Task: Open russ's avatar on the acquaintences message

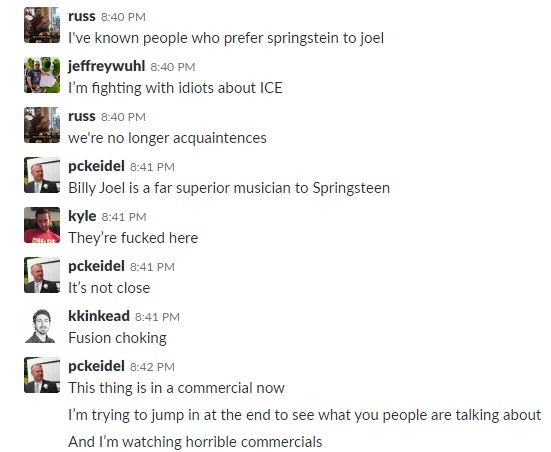Action: coord(42,125)
